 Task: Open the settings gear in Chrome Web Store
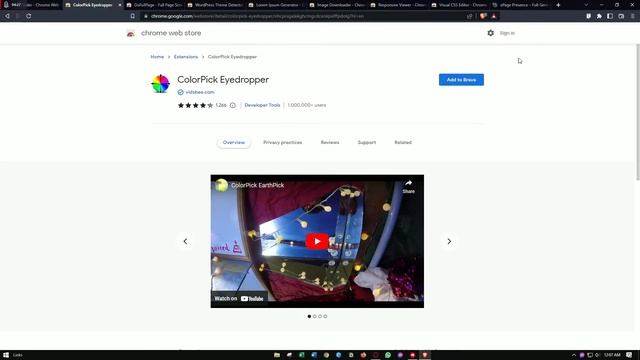[491, 33]
